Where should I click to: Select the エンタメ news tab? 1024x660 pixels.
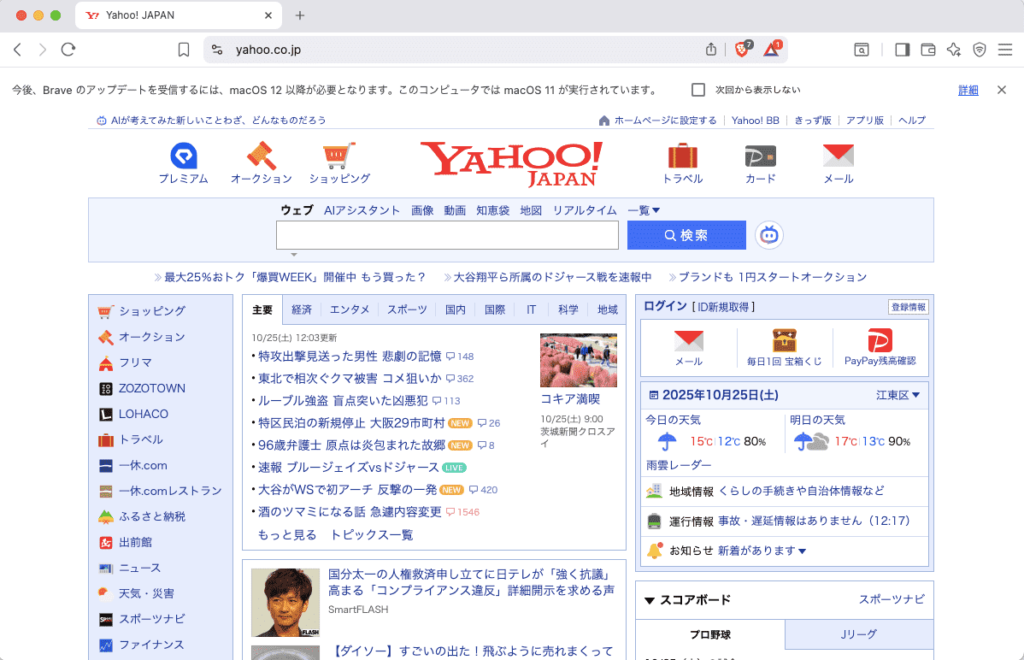coord(349,309)
